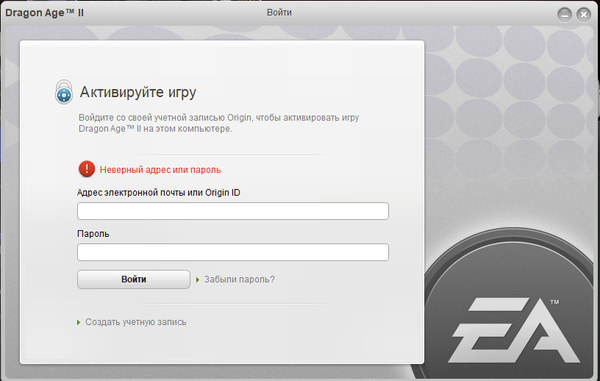The width and height of the screenshot is (600, 381).
Task: Click the Активируйте игру heading
Action: click(x=138, y=92)
